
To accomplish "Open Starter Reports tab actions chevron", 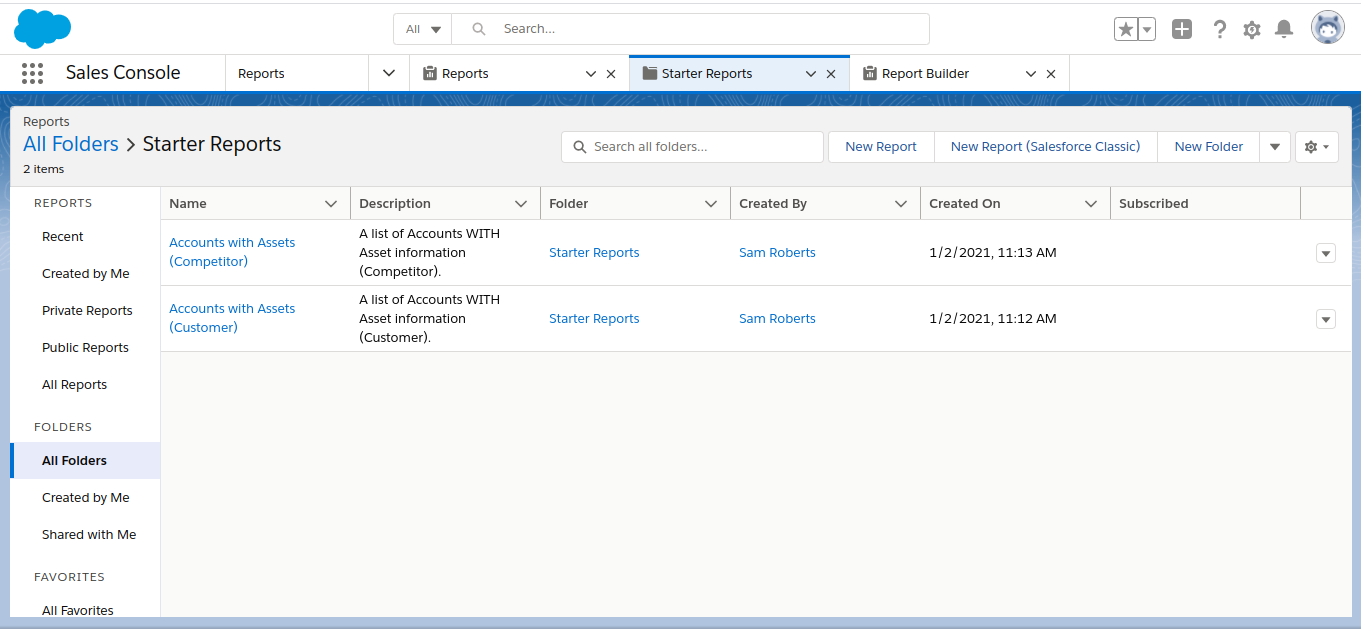I will tap(811, 74).
